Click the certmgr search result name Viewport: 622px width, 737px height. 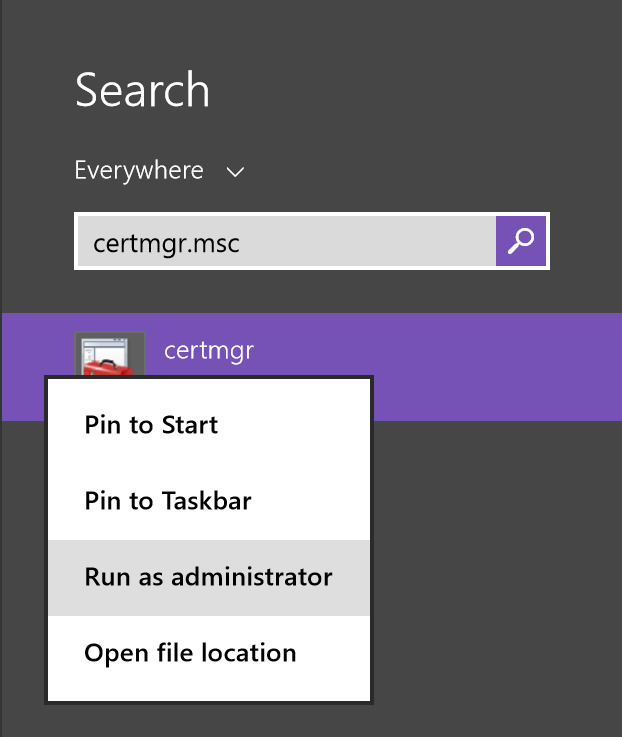[x=208, y=350]
